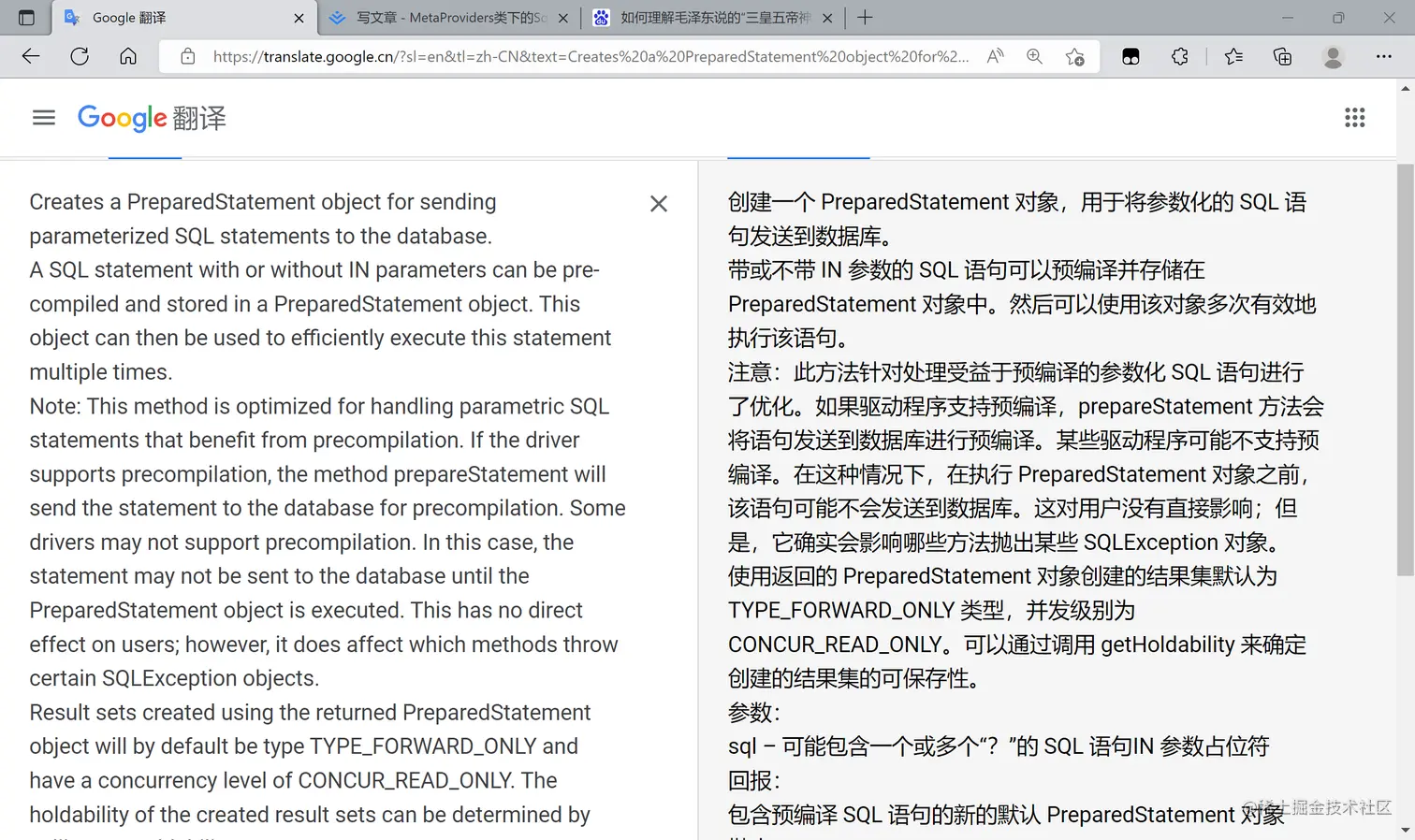1415x840 pixels.
Task: Switch to the Google 翻译 tab
Action: coord(184,18)
